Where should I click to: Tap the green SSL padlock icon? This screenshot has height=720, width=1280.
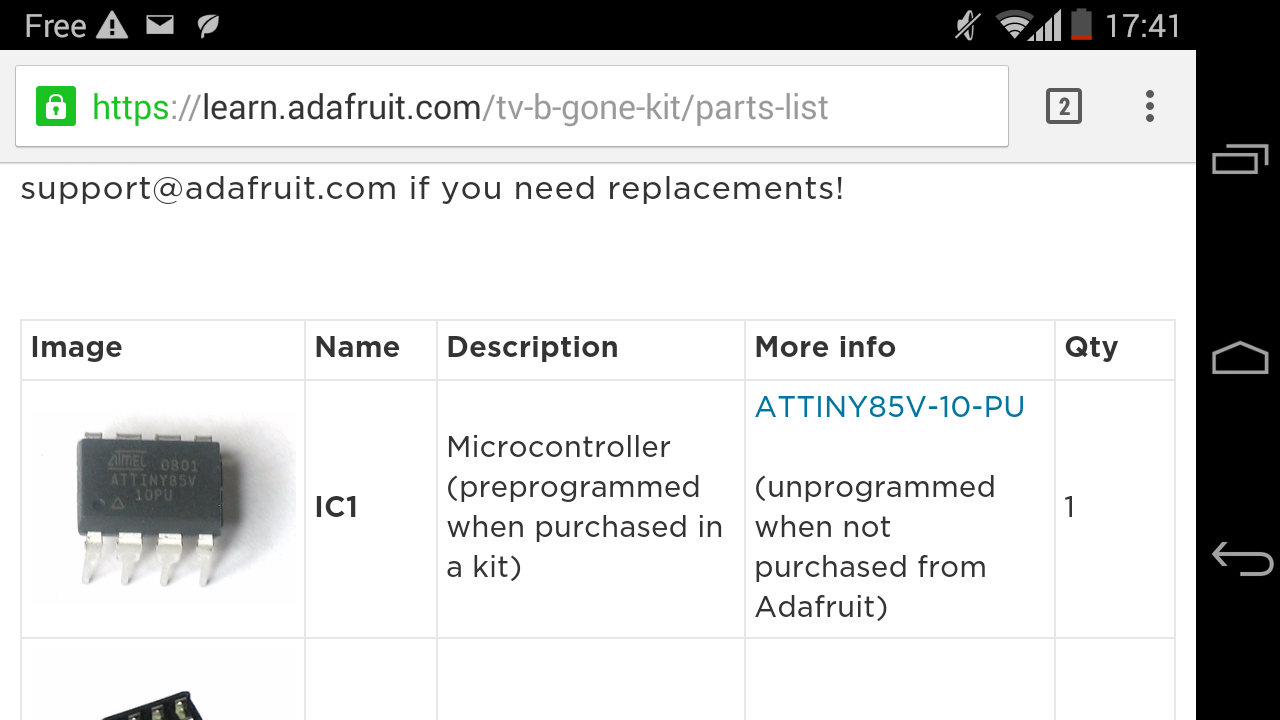tap(56, 107)
